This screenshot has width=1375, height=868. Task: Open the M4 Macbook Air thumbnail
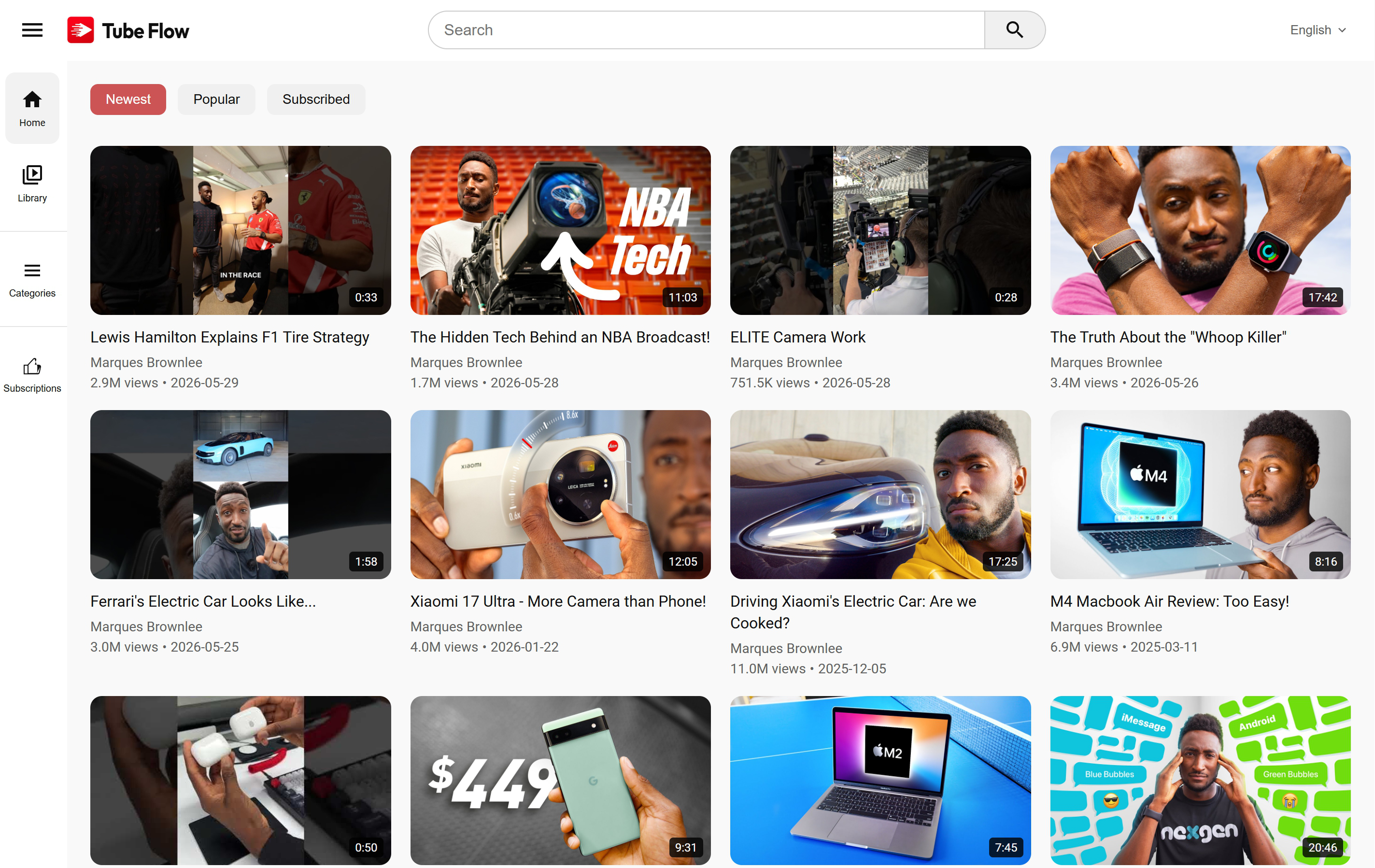1200,495
